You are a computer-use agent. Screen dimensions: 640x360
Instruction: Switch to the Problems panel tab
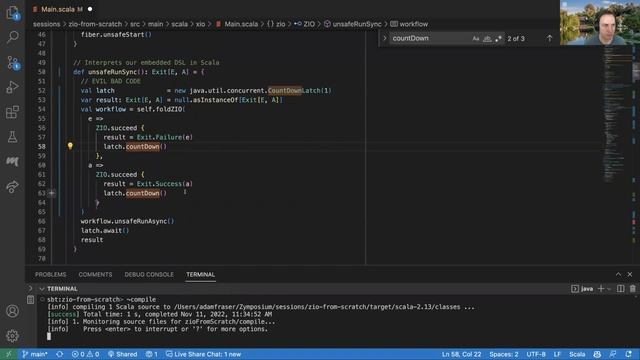(51, 274)
